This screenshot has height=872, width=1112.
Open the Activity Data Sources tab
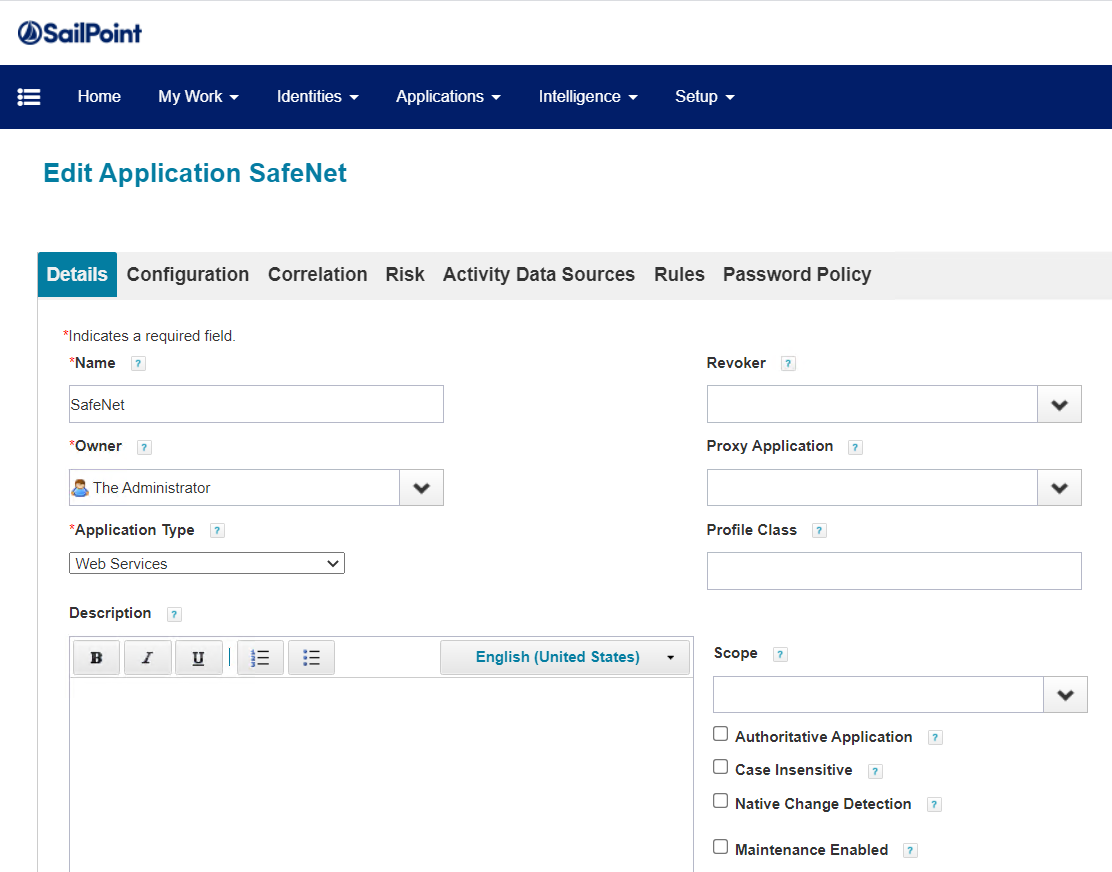click(539, 274)
